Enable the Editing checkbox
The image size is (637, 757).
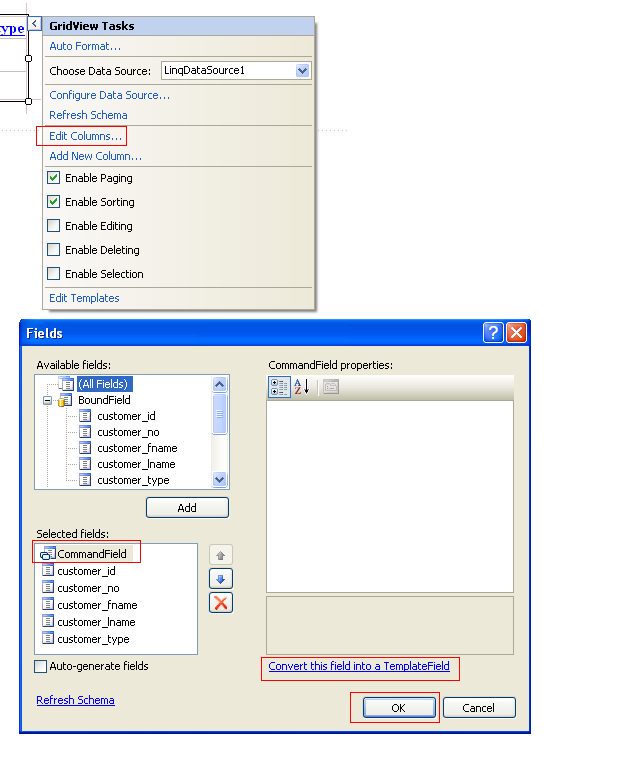[x=54, y=226]
